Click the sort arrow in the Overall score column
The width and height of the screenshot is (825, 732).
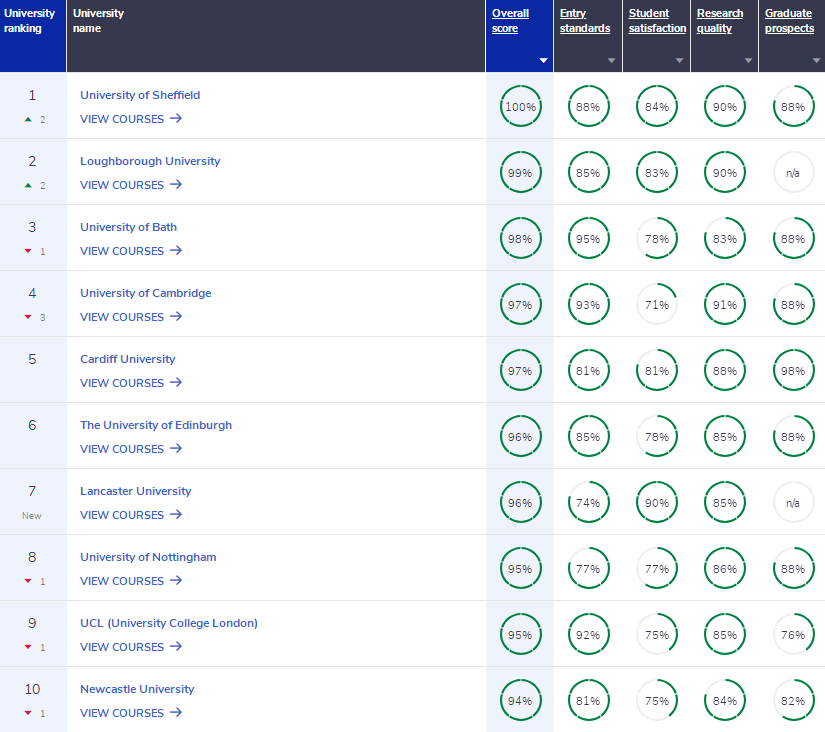(x=544, y=61)
